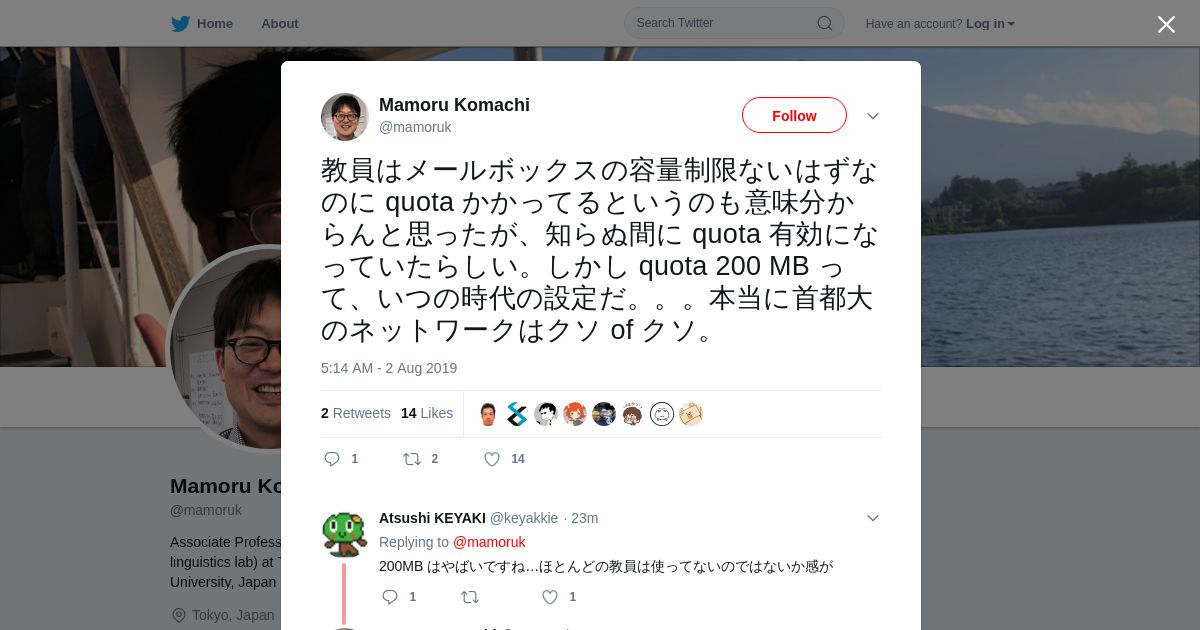Retweet the main tweet

pyautogui.click(x=411, y=459)
